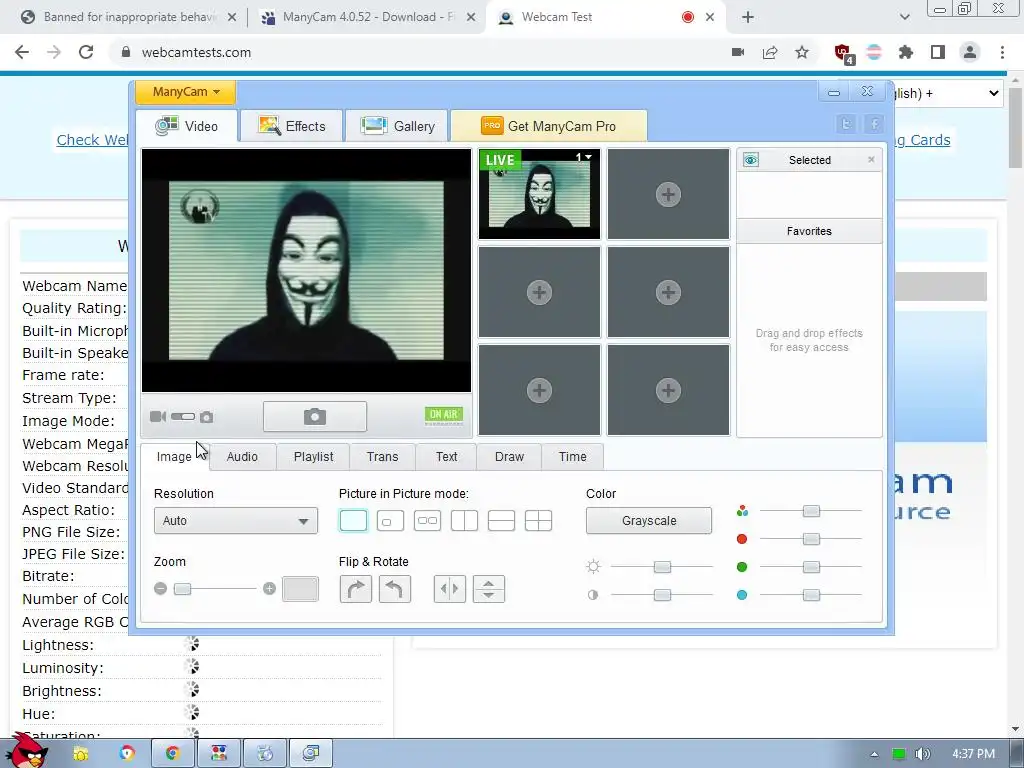The height and width of the screenshot is (768, 1024).
Task: Adjust the green channel slider handle
Action: tap(811, 567)
